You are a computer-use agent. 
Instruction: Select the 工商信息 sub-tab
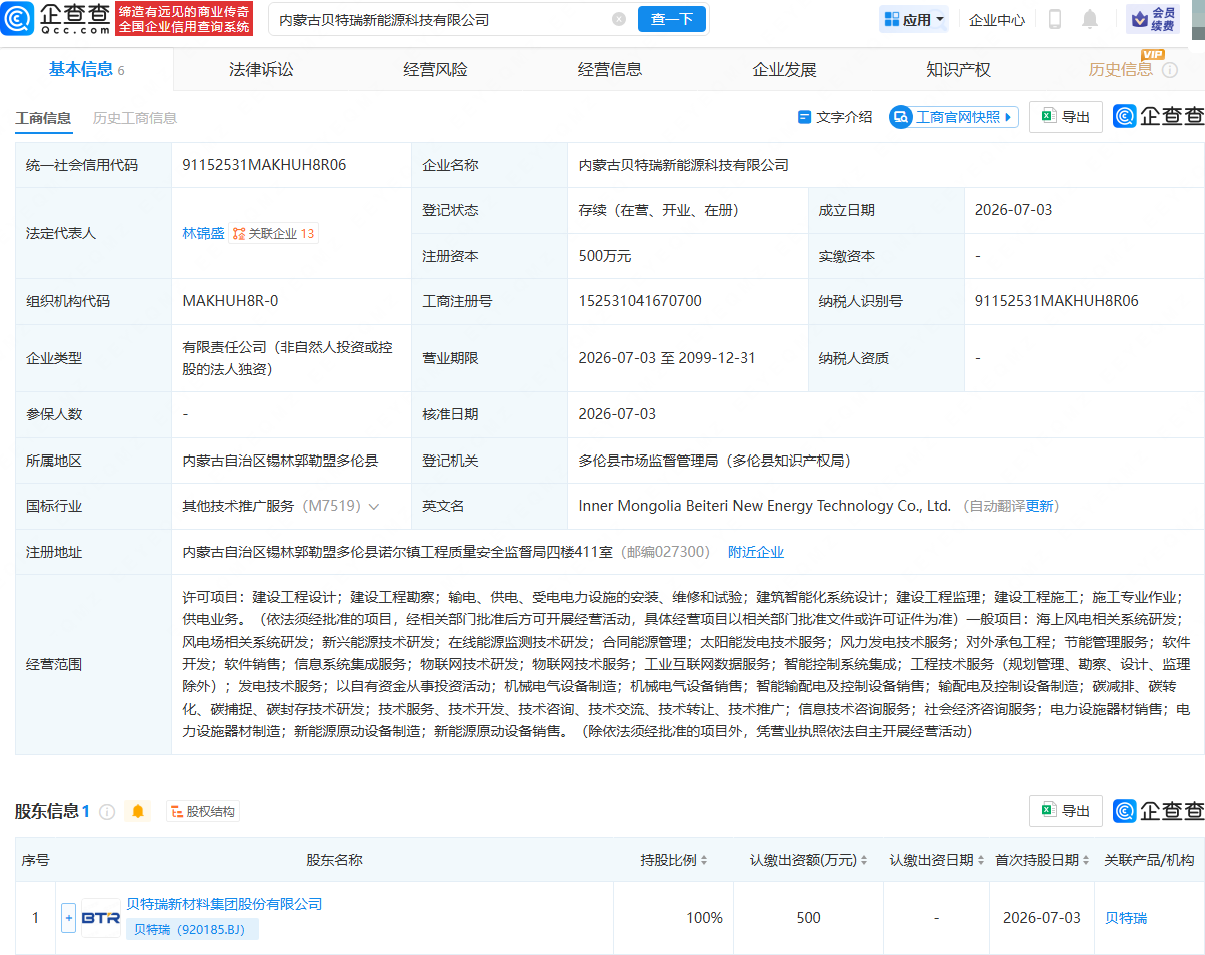pos(43,118)
